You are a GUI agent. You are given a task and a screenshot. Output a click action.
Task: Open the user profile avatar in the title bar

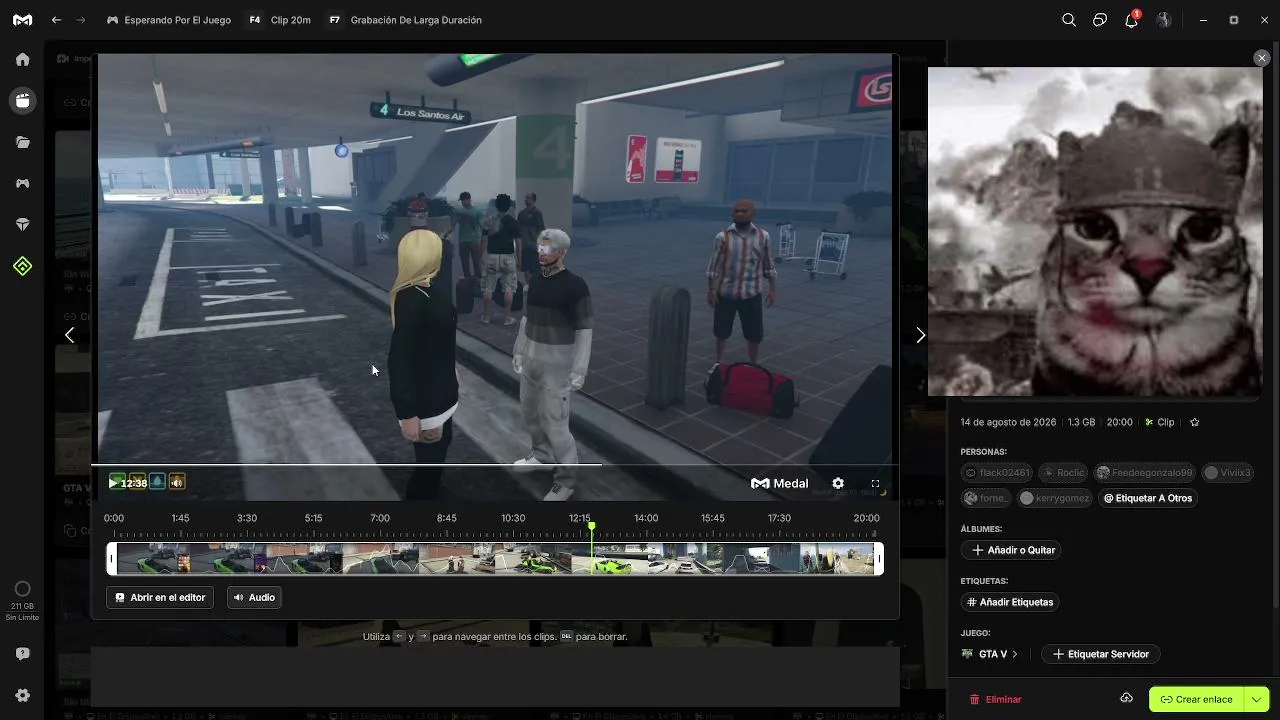pyautogui.click(x=1164, y=20)
